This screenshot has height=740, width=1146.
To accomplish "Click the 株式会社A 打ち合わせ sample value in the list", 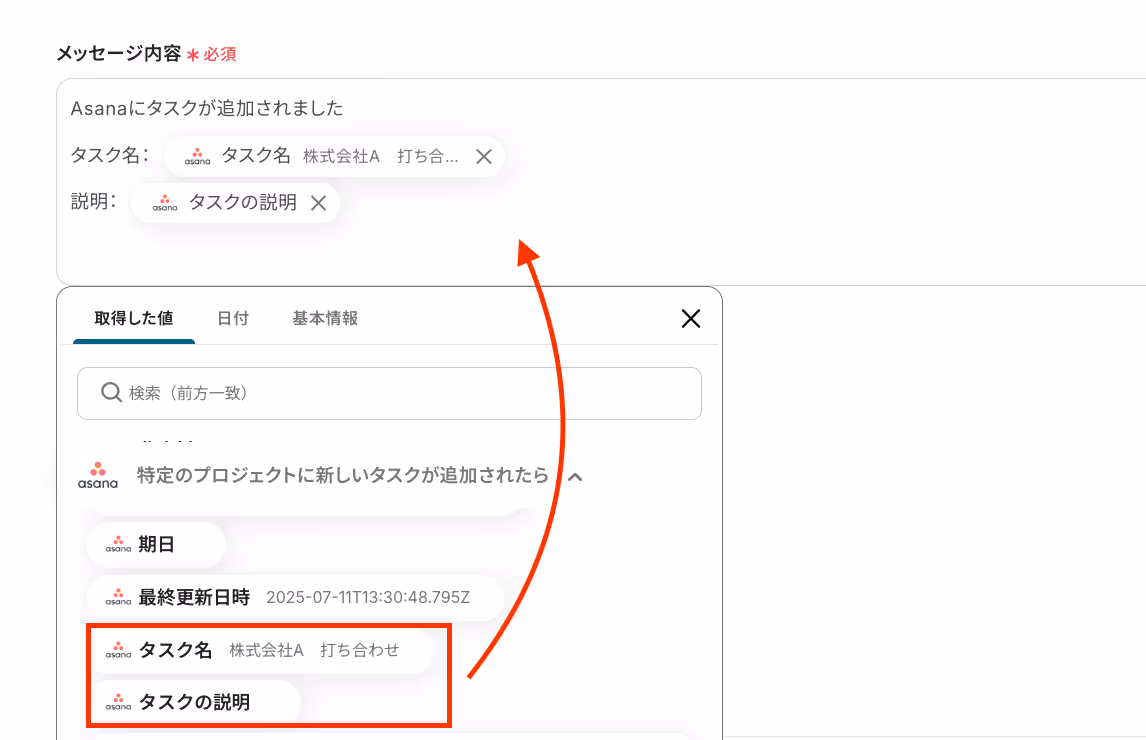I will point(314,650).
